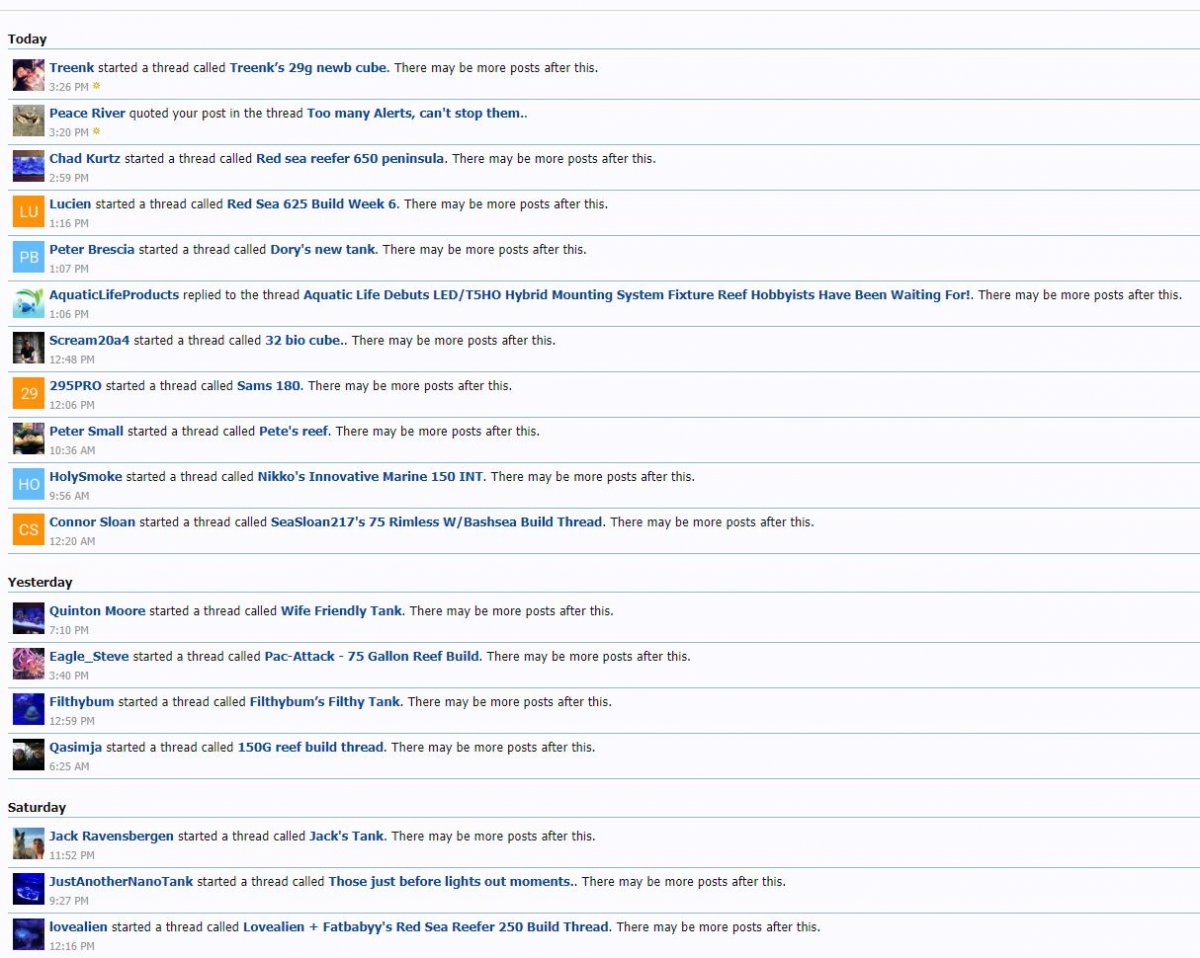
Task: Open AquaticLifeProducts profile link
Action: [x=115, y=295]
